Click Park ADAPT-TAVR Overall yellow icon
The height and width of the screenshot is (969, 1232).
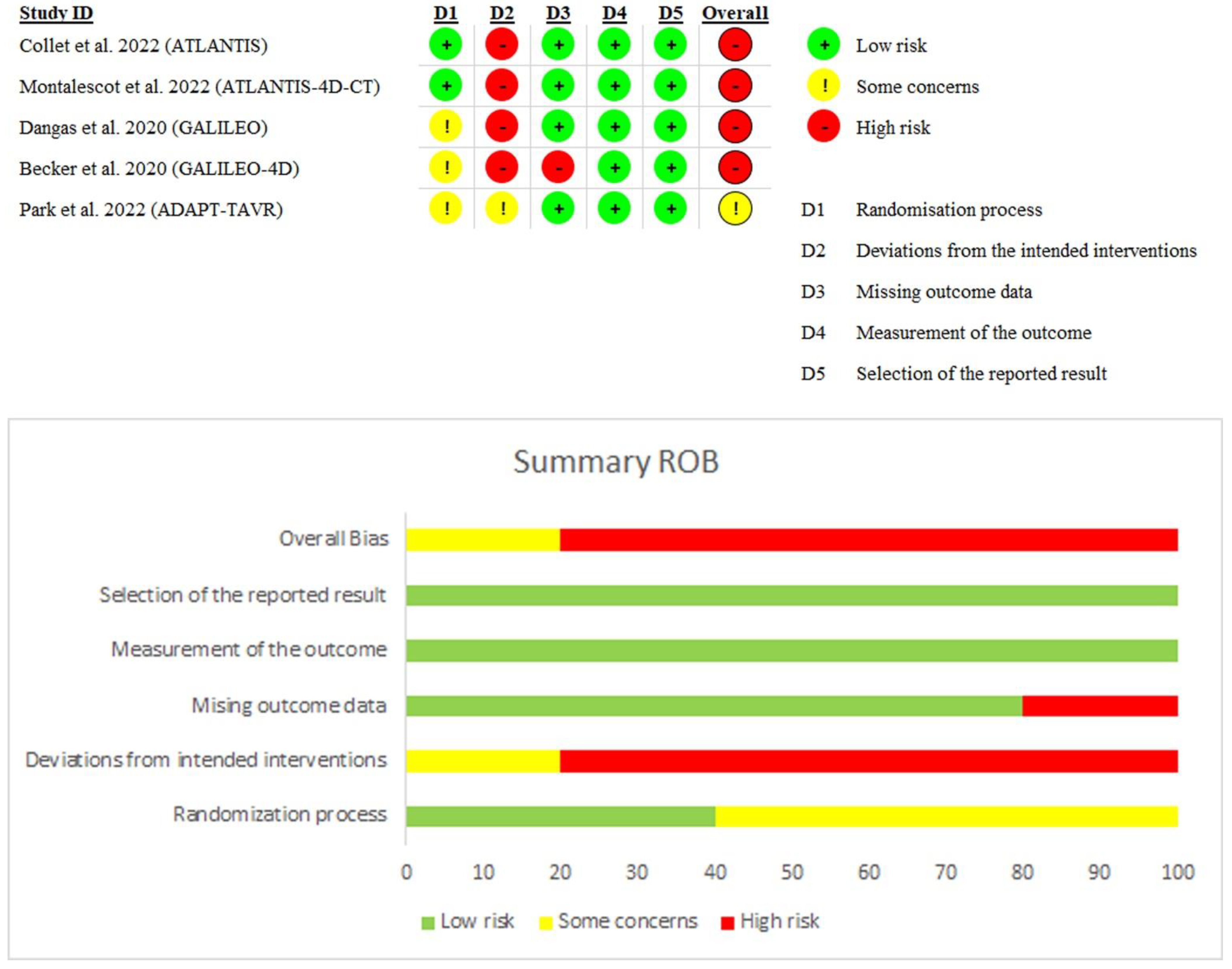(735, 209)
